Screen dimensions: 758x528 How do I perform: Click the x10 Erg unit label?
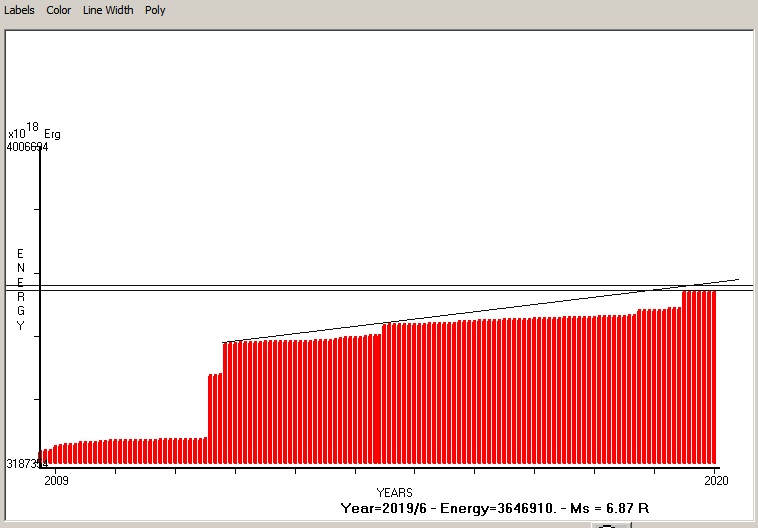tap(33, 132)
